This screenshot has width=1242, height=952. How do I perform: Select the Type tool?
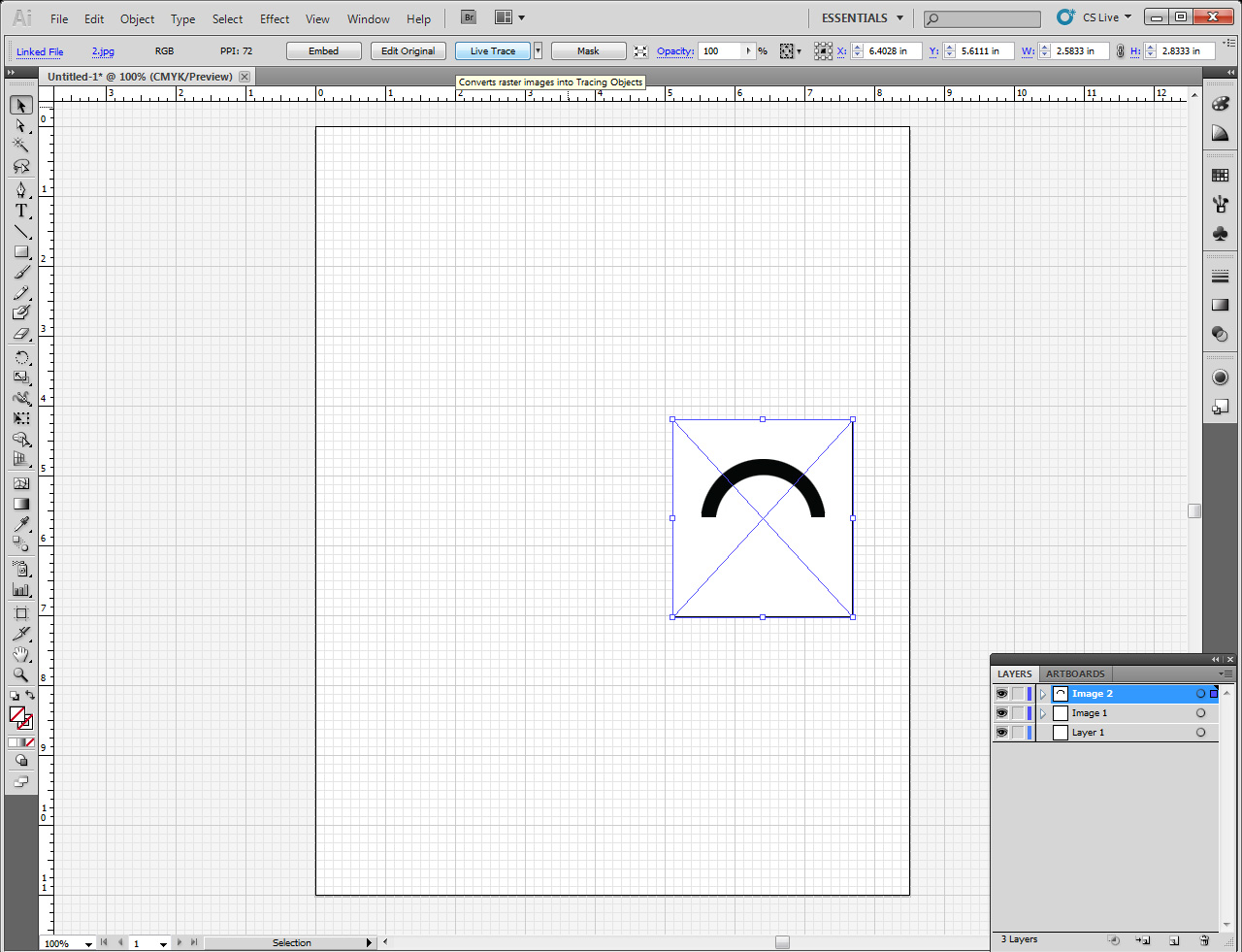(x=21, y=211)
